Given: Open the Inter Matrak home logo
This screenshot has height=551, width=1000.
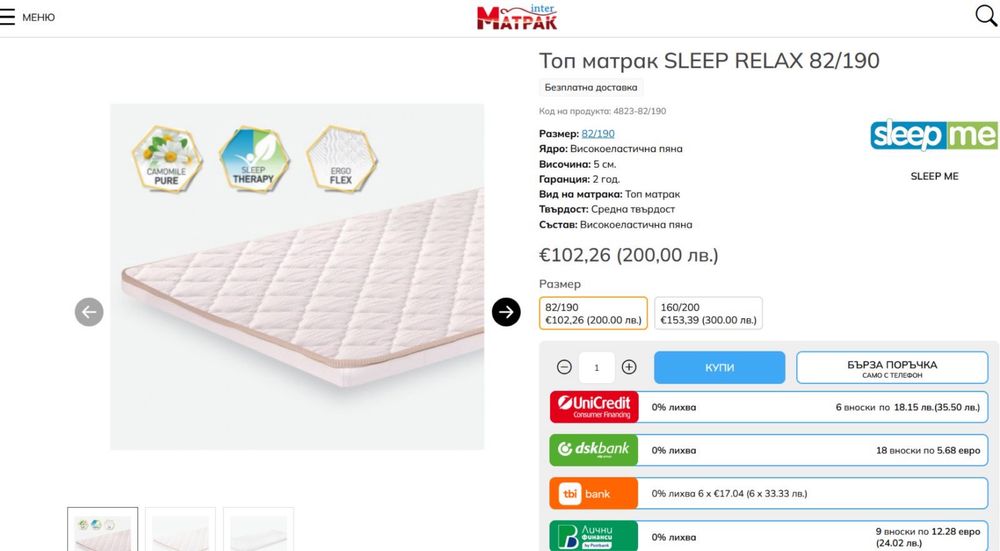Looking at the screenshot, I should coord(517,17).
